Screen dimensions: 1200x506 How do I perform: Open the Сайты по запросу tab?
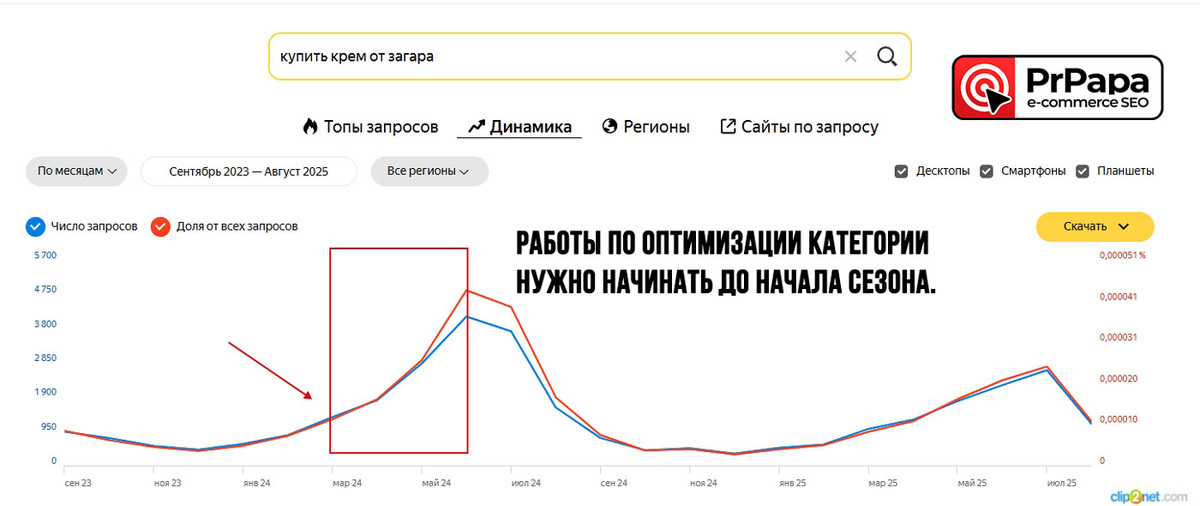[799, 126]
